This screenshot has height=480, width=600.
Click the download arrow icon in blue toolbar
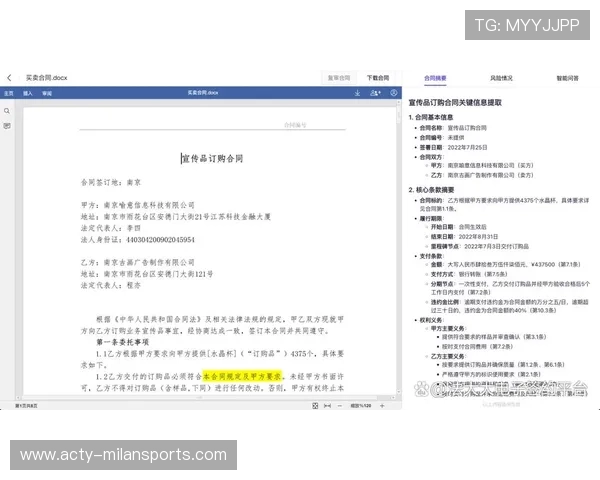(x=357, y=93)
